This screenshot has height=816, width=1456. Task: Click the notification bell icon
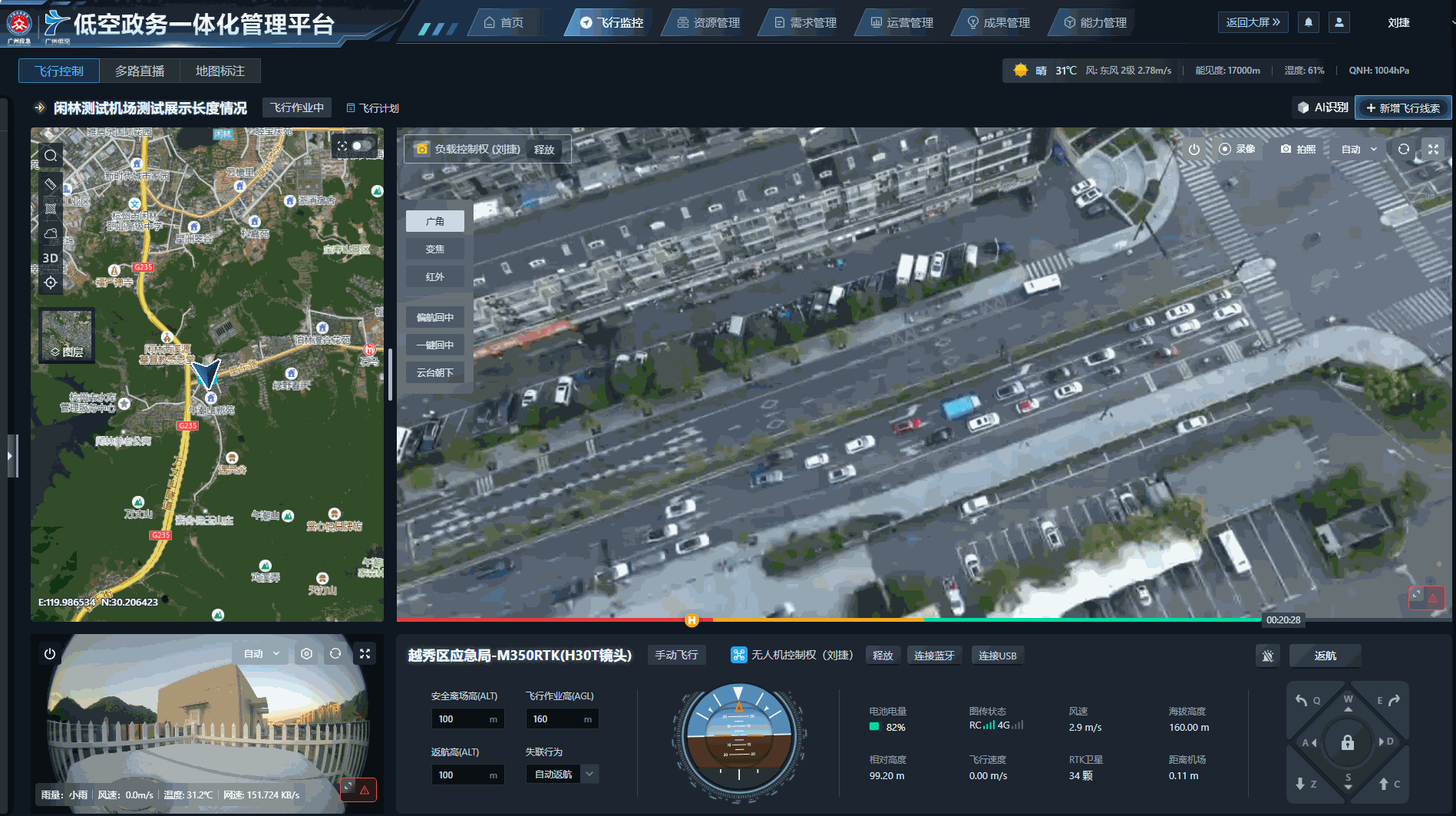[1309, 22]
